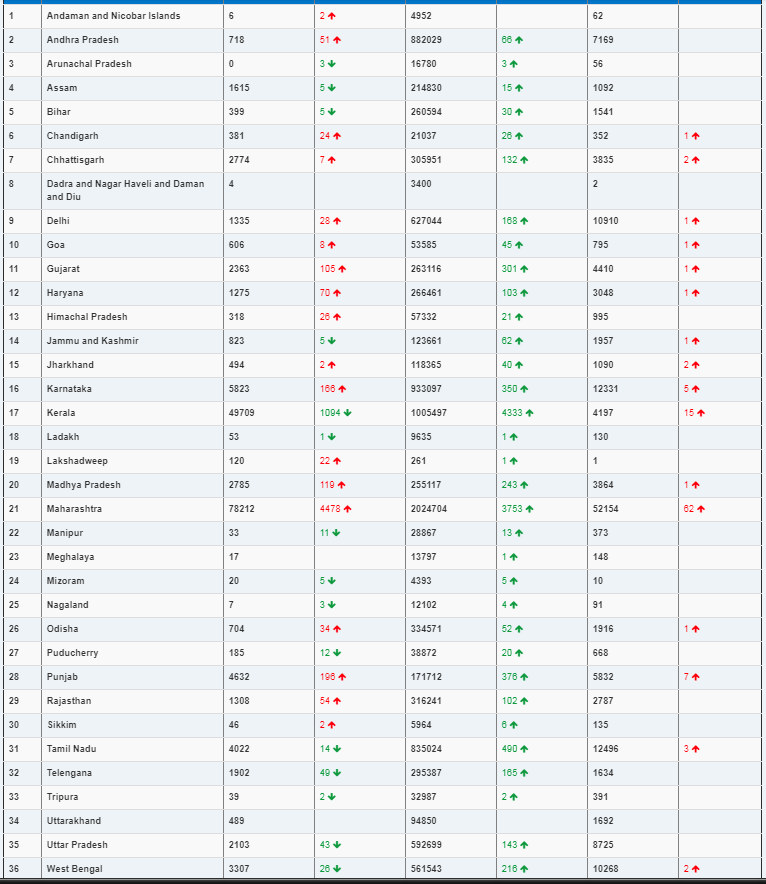Select the Andaman and Nicobar Islands name
The image size is (766, 884).
pos(113,16)
